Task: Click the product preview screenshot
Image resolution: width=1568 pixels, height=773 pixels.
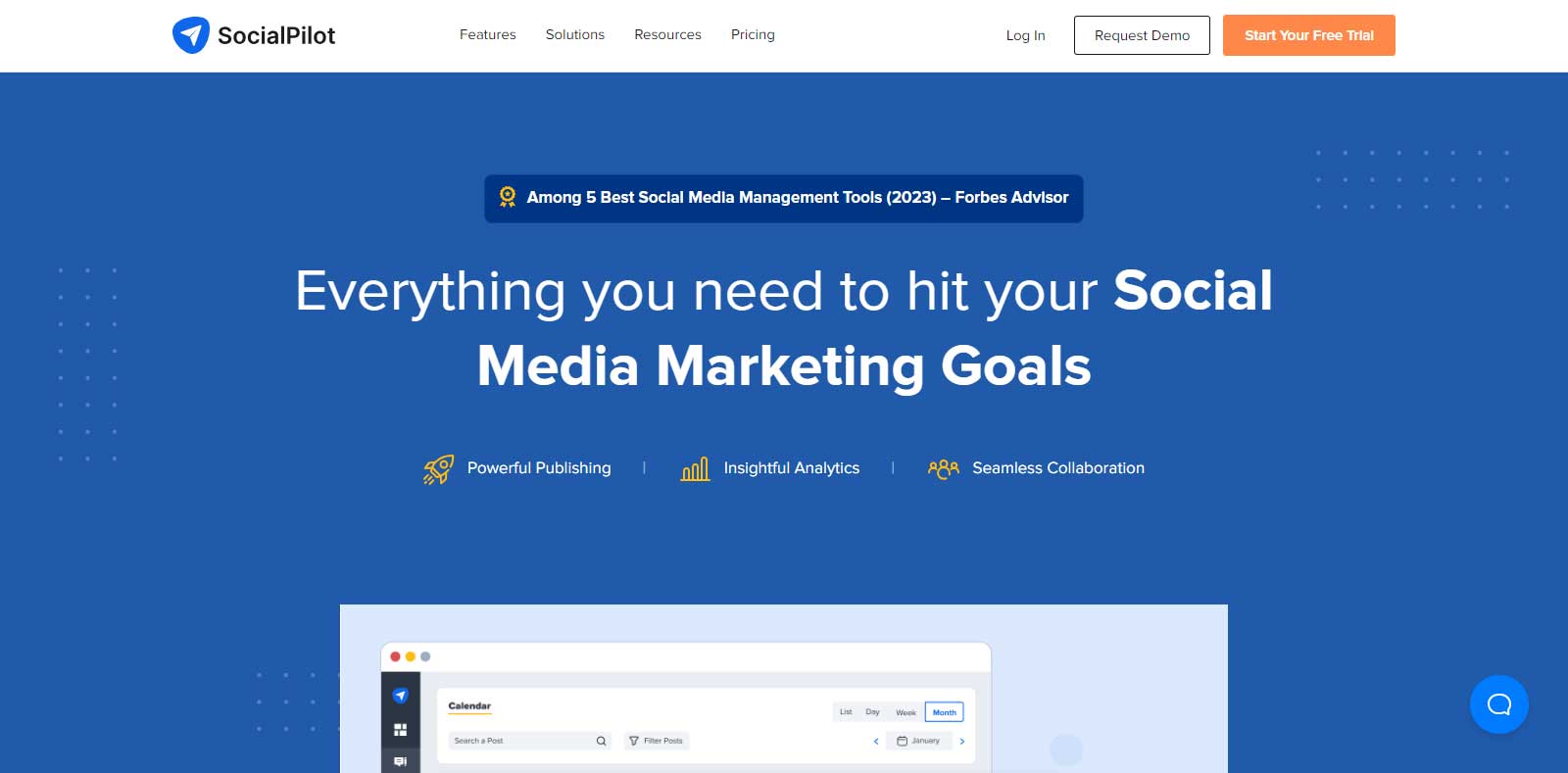Action: [x=784, y=689]
